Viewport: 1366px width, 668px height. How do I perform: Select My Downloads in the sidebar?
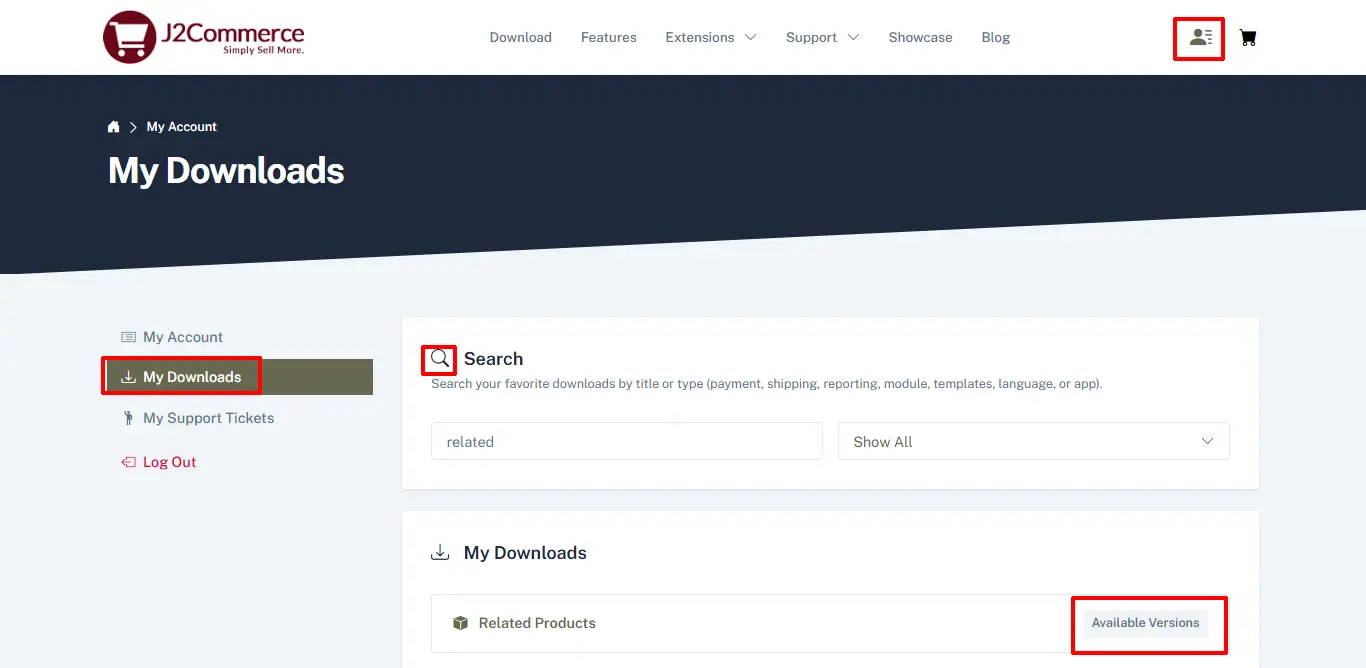tap(238, 377)
